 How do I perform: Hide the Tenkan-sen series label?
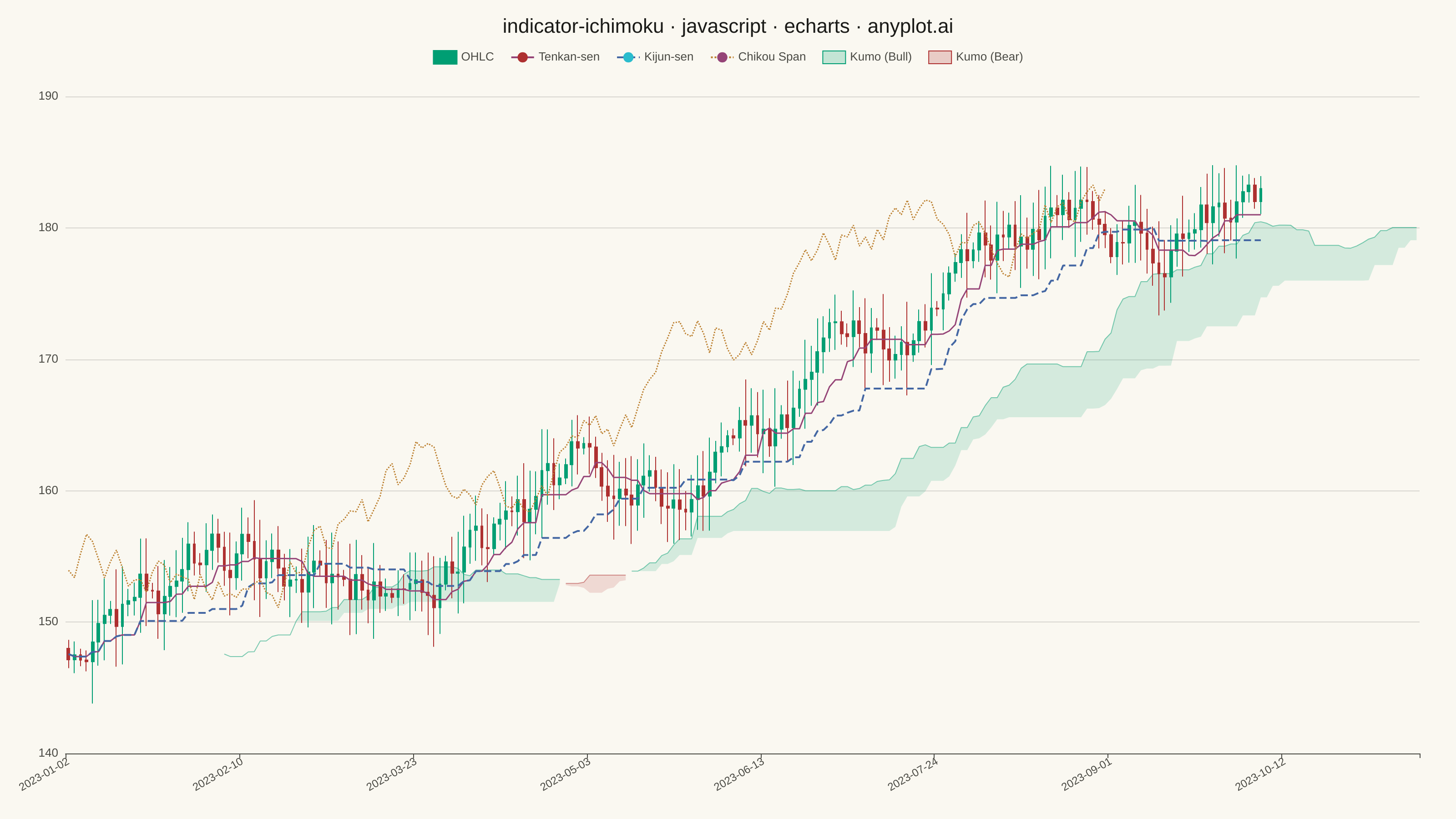[569, 57]
